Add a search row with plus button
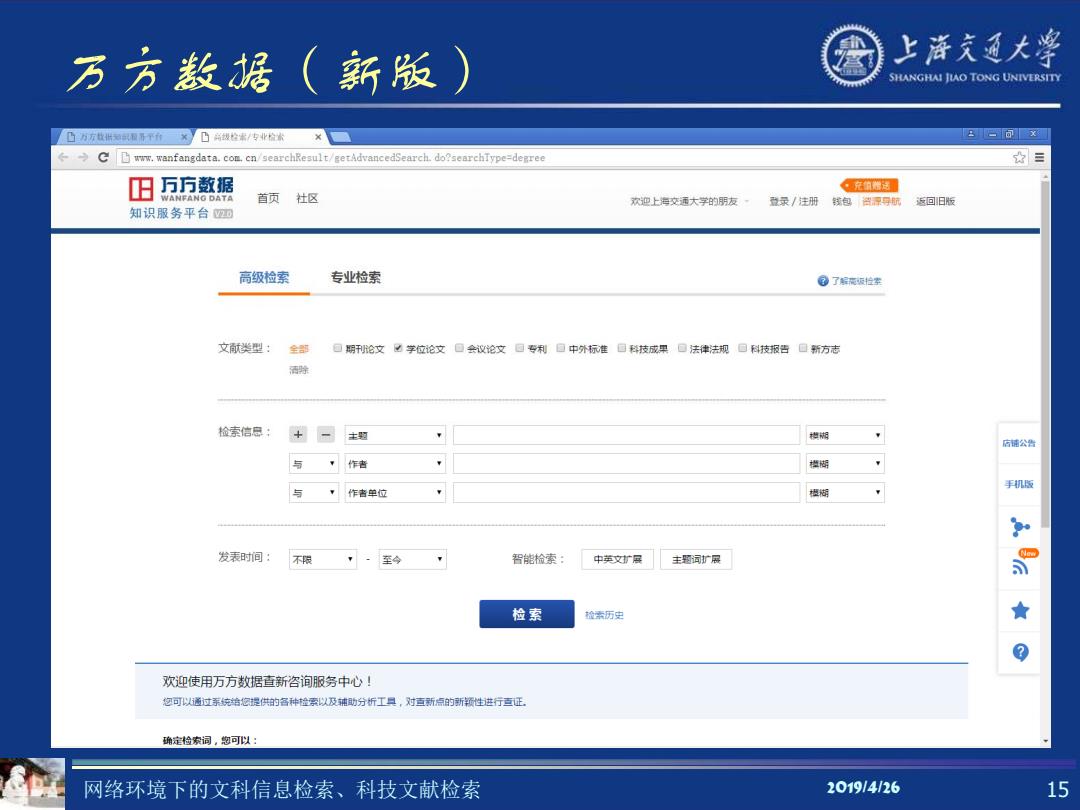 pyautogui.click(x=298, y=435)
